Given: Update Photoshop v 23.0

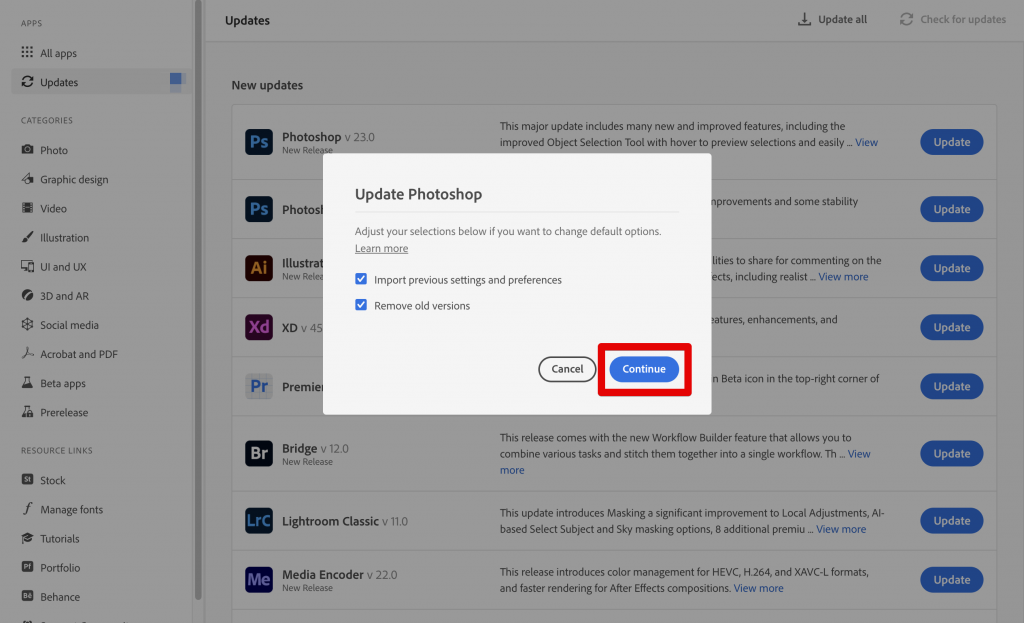Looking at the screenshot, I should [x=952, y=142].
